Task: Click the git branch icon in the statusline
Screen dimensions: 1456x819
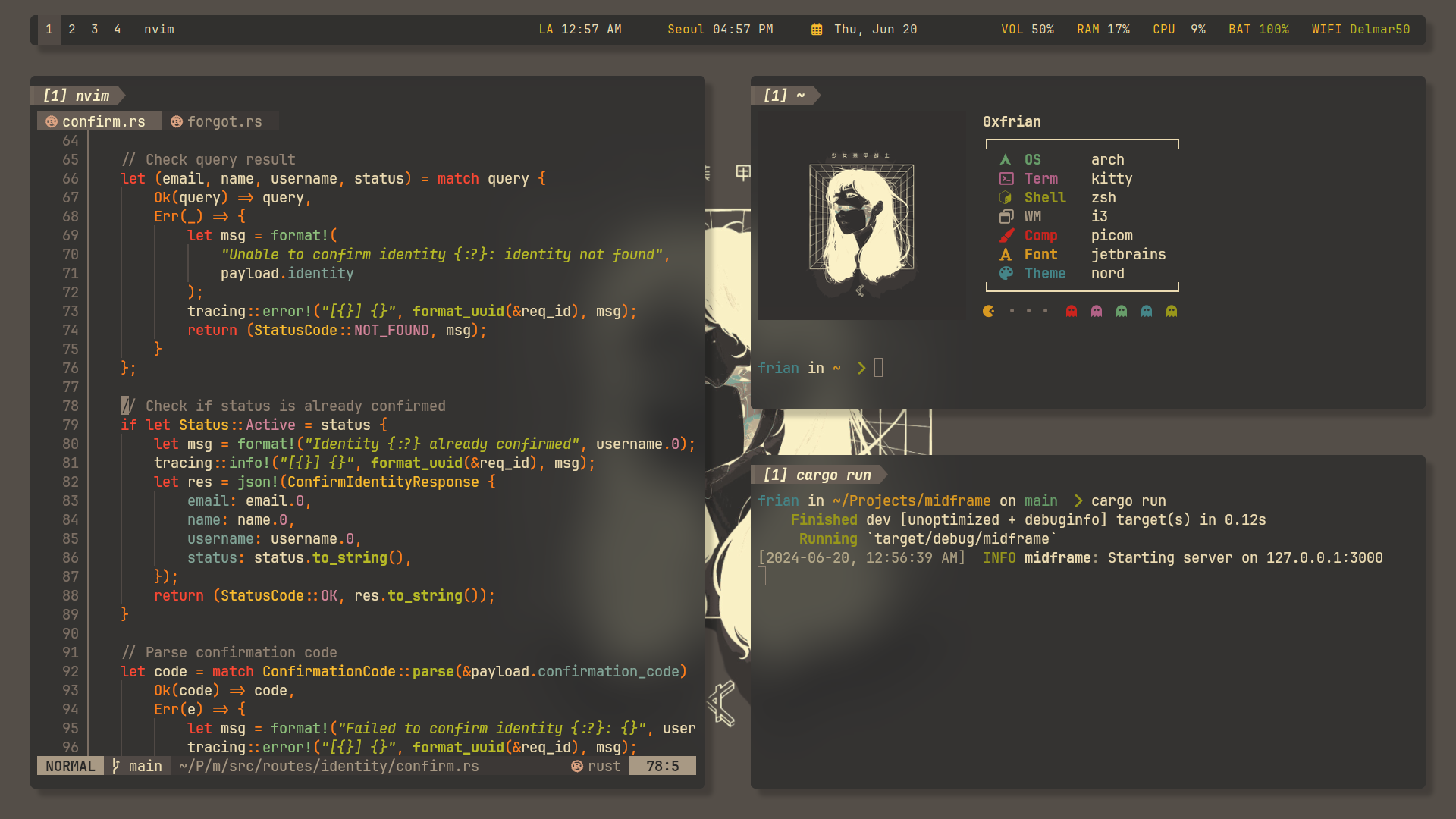Action: tap(116, 767)
